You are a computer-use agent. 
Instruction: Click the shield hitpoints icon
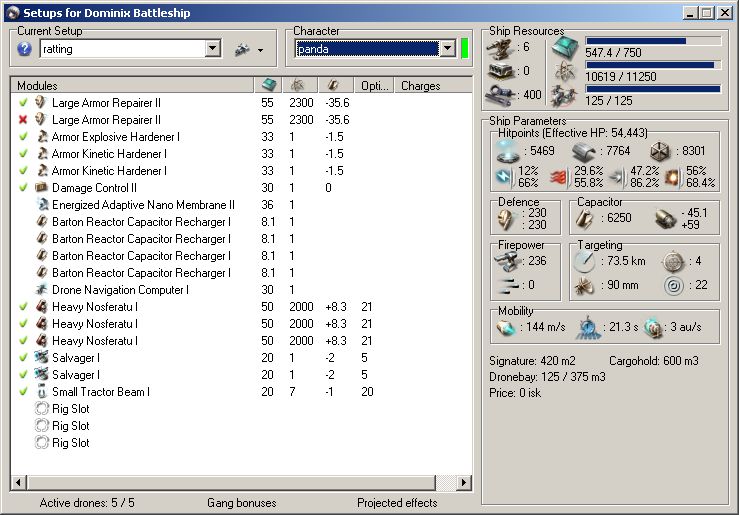[508, 151]
